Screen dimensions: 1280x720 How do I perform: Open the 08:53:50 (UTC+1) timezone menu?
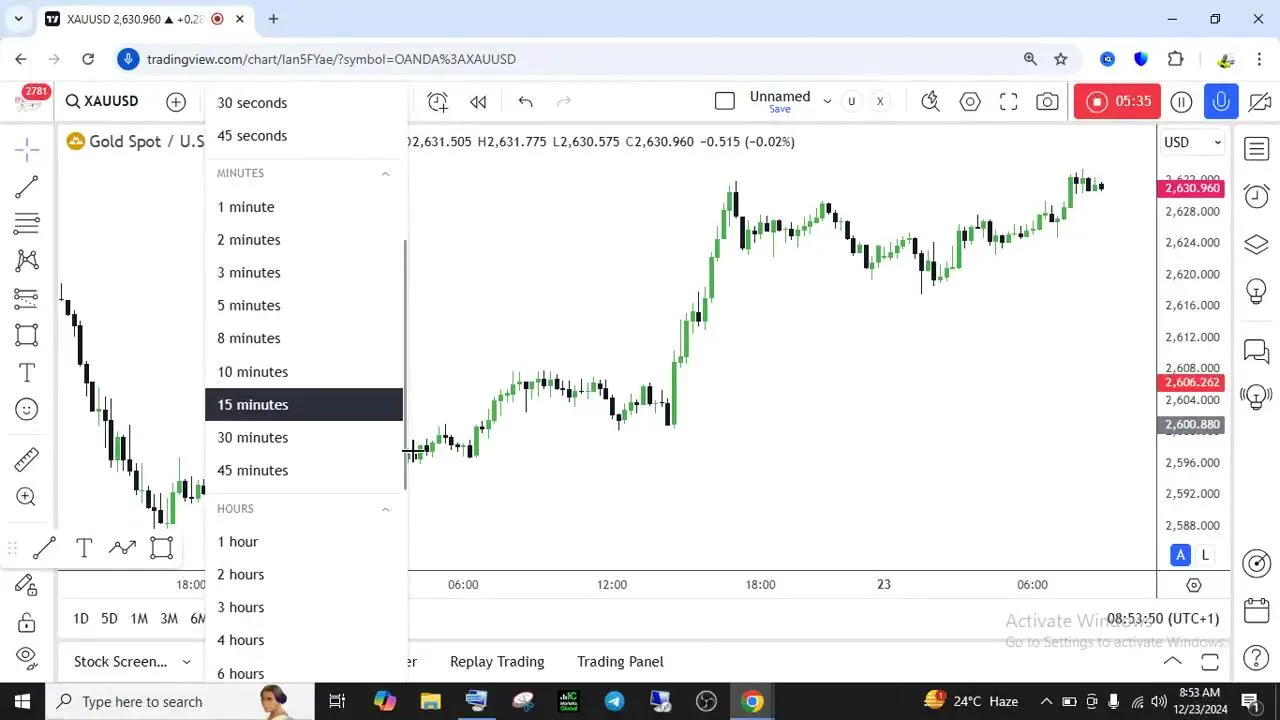1163,619
